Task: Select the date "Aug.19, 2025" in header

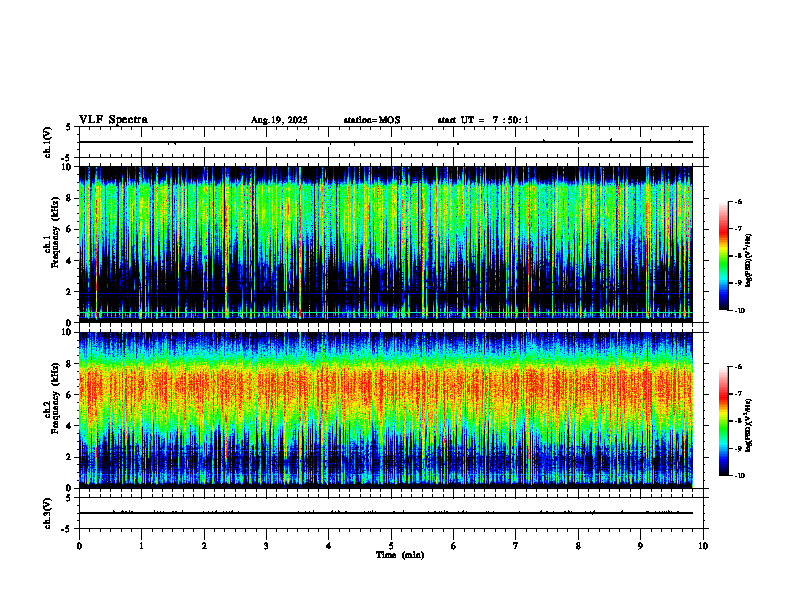Action: point(279,120)
